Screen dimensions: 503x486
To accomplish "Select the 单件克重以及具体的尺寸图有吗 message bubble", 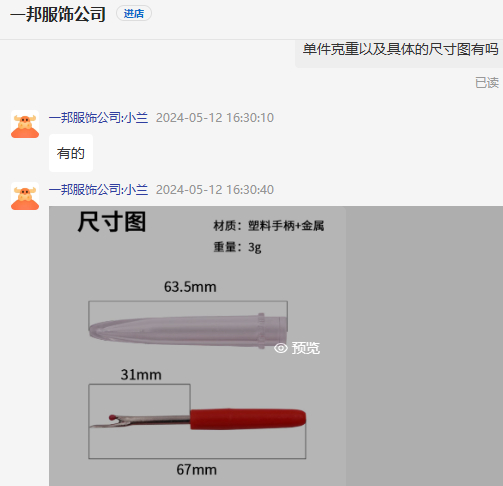I will [399, 52].
